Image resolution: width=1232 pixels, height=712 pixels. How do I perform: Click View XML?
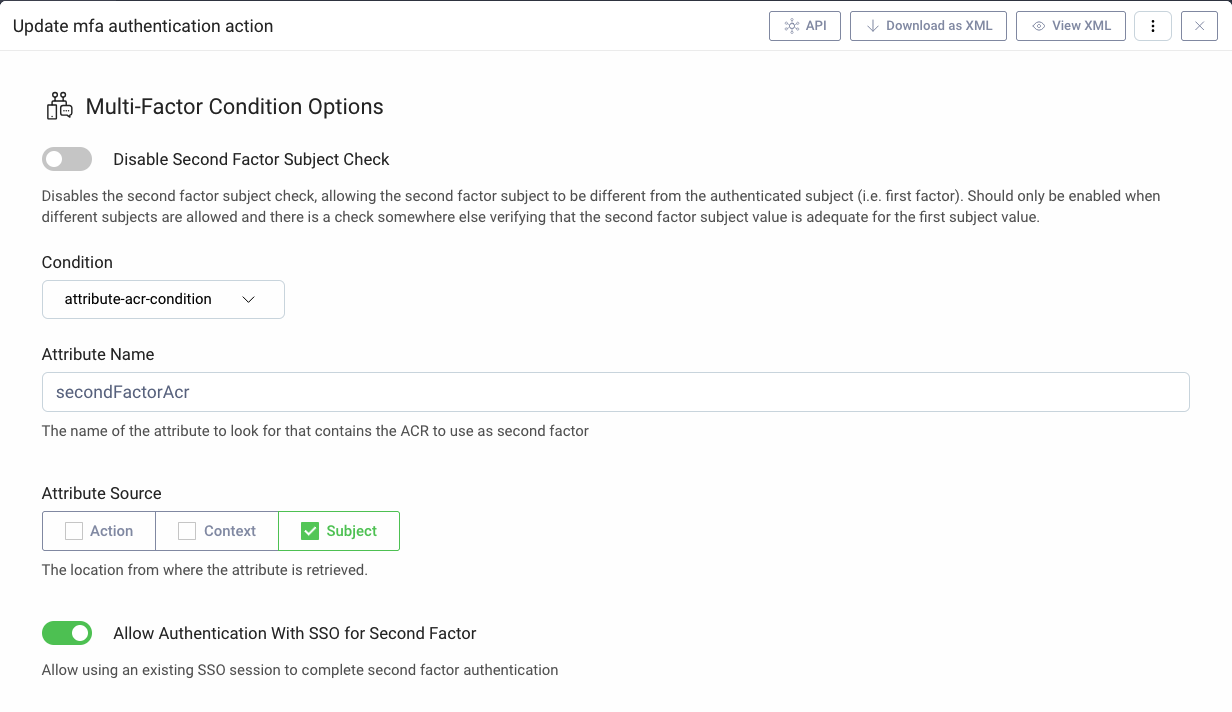click(x=1070, y=26)
